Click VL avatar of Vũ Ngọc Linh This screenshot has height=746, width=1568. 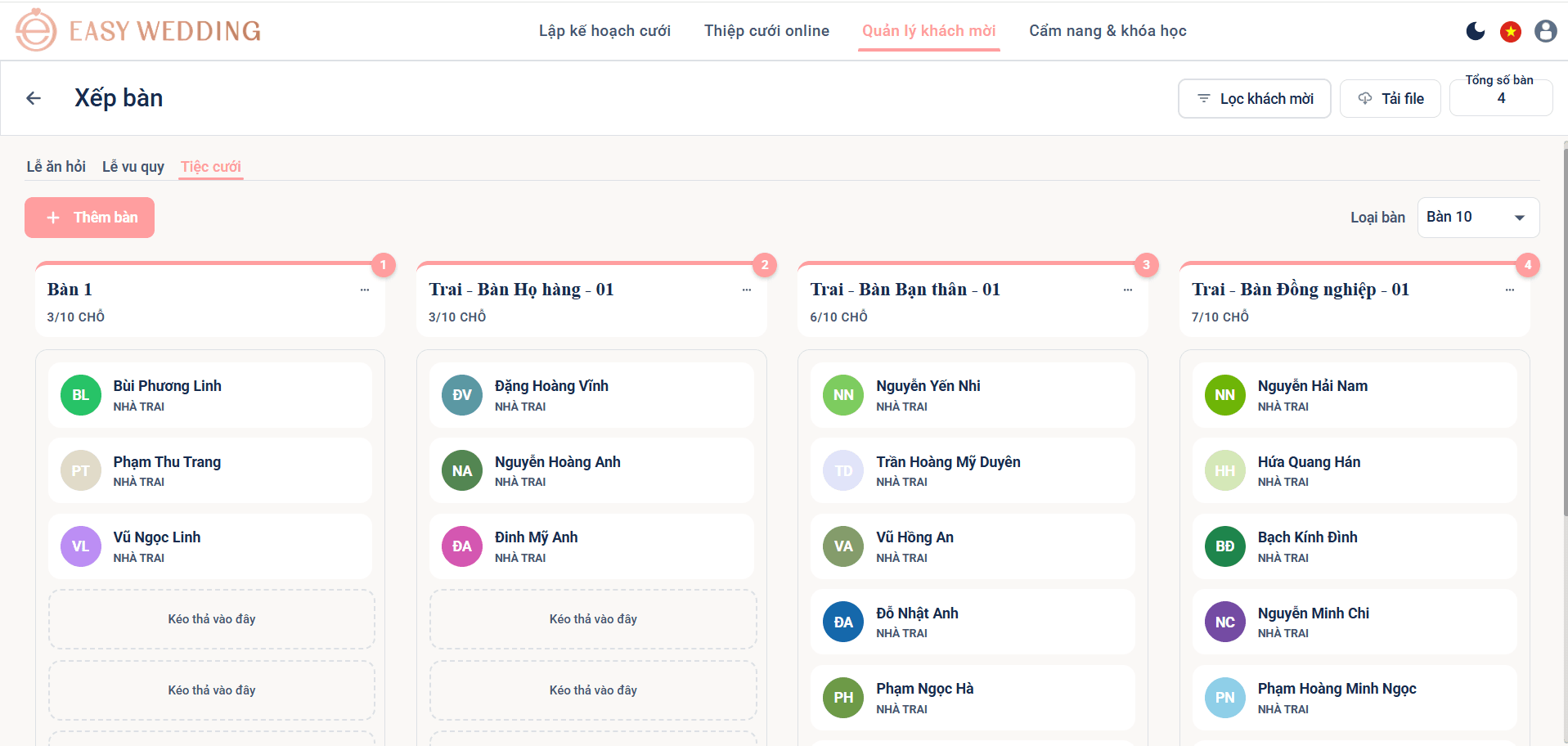[x=81, y=546]
